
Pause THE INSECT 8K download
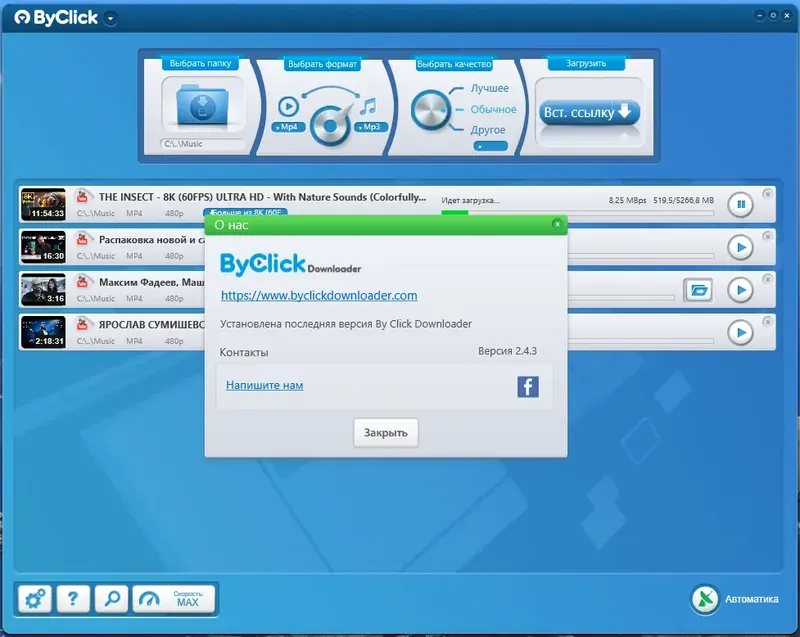coord(740,205)
